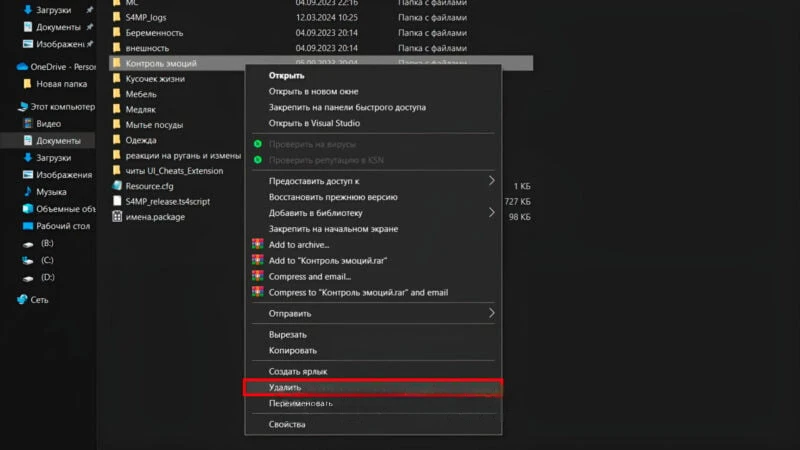Select Загрузки under Этот компьютер
Viewport: 800px width, 450px height.
[x=53, y=158]
